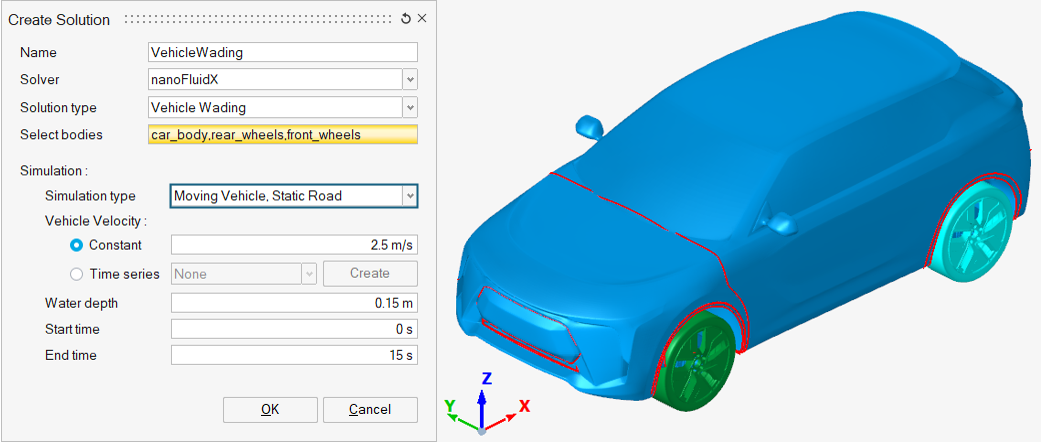Click the Select bodies highlighted field
This screenshot has width=1041, height=442.
(283, 135)
